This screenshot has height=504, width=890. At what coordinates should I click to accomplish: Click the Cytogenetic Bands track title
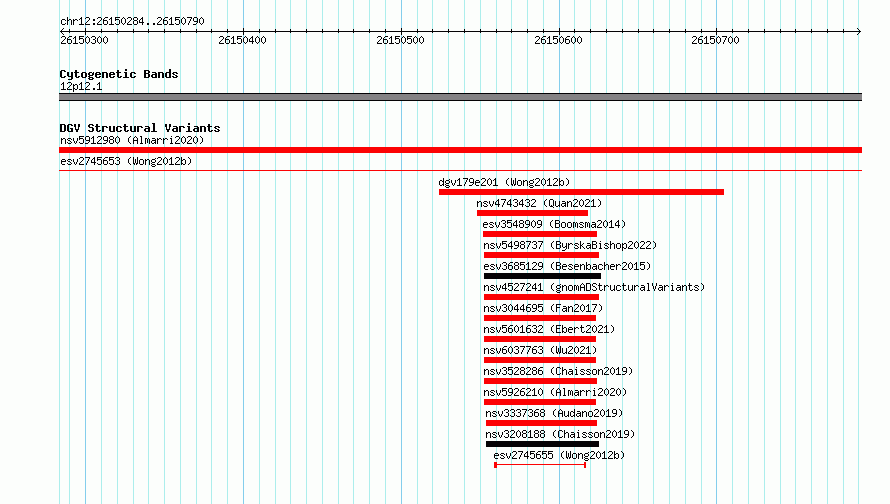click(x=119, y=74)
